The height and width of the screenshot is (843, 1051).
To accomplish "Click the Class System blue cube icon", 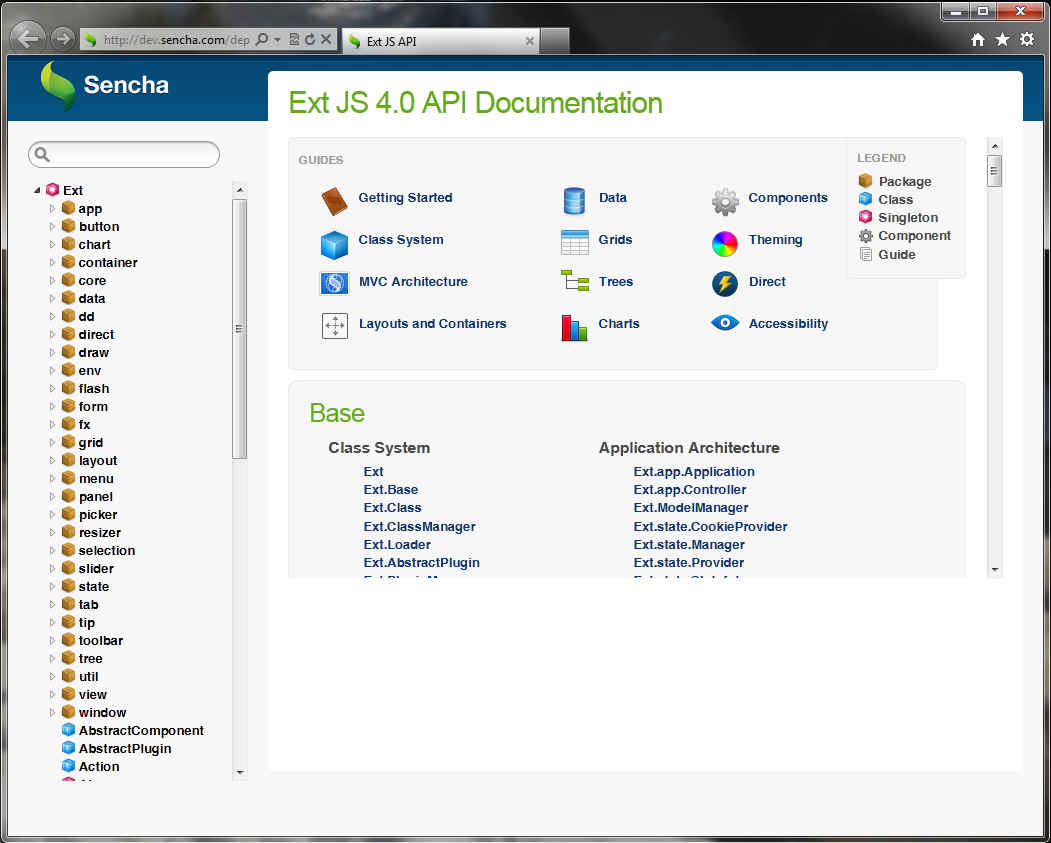I will point(334,245).
